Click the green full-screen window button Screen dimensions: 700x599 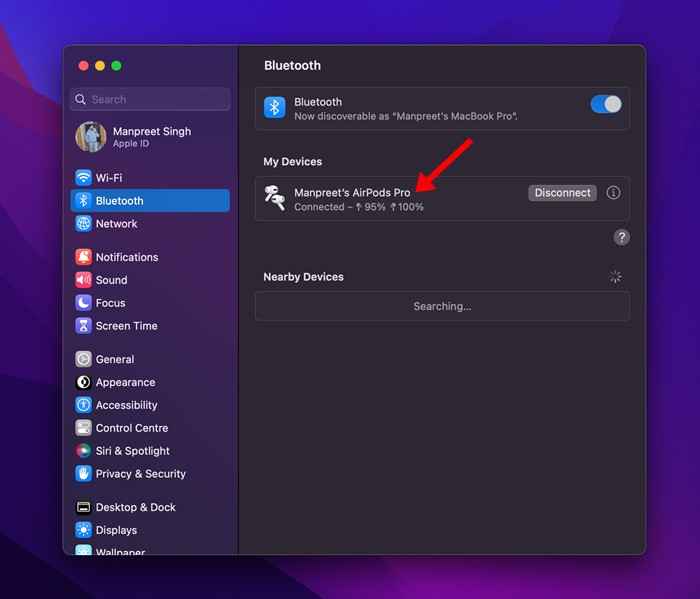[x=117, y=66]
